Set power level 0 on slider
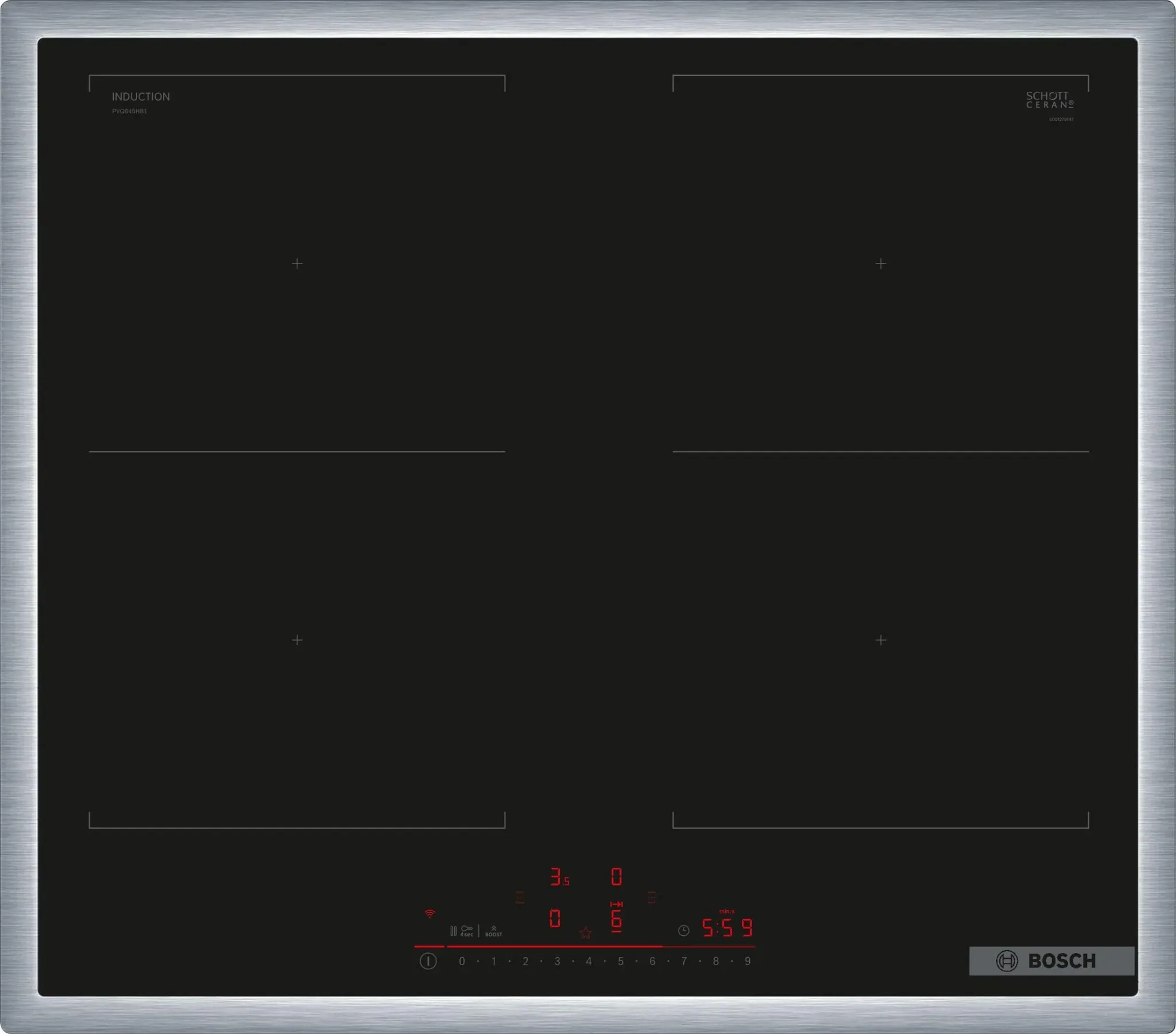Viewport: 1176px width, 1034px height. click(x=462, y=961)
